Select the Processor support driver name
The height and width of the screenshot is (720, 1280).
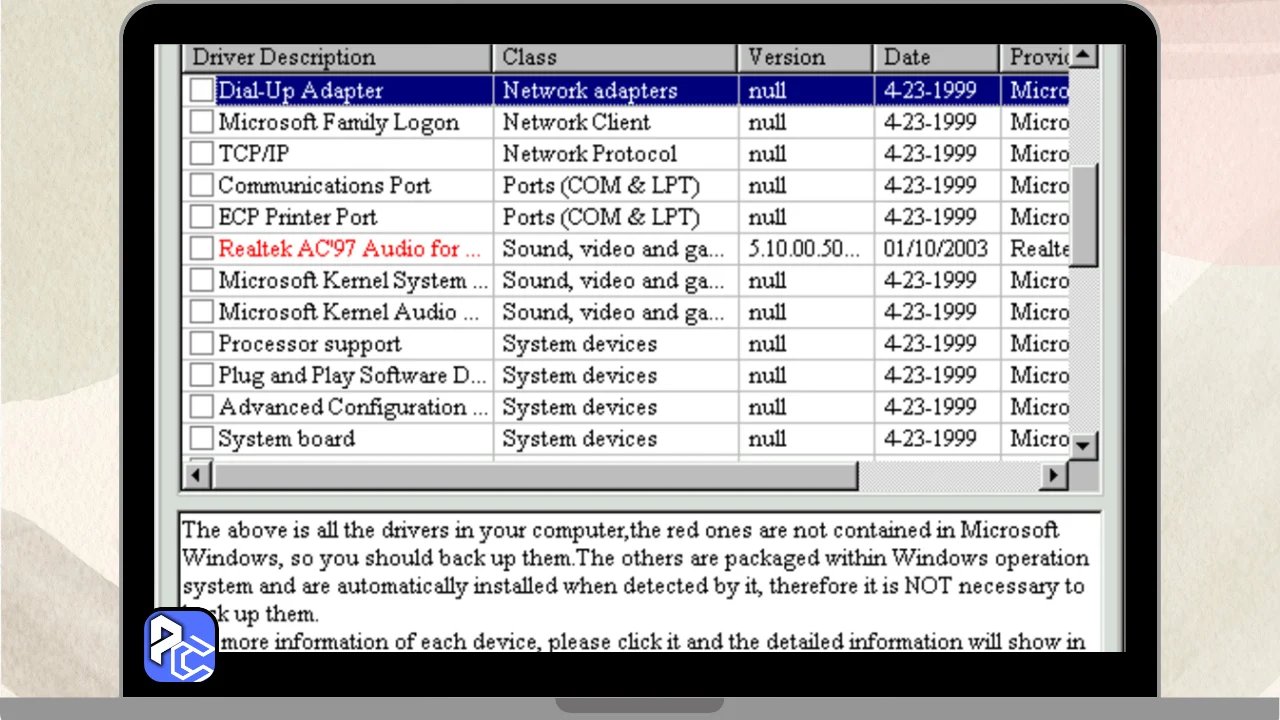310,344
